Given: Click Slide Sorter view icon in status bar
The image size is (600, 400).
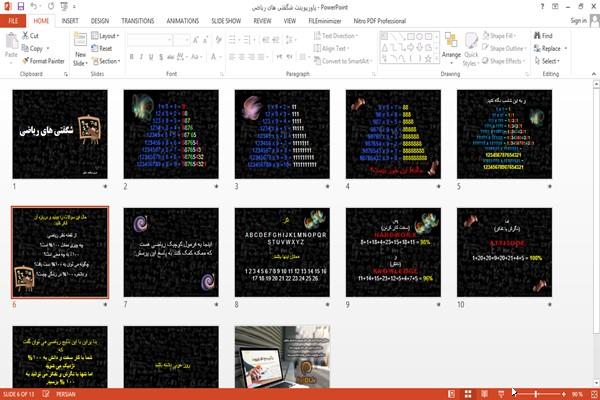Looking at the screenshot, I should point(468,394).
